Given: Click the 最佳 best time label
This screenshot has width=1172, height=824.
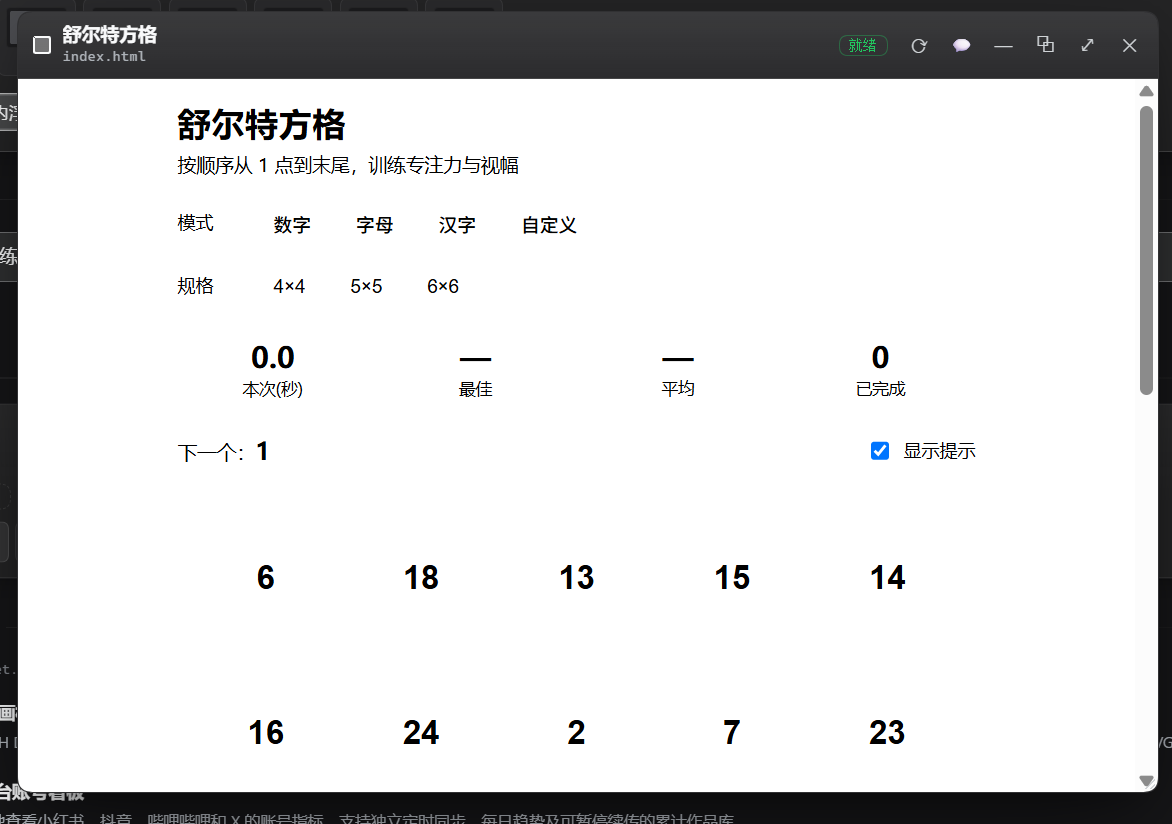Looking at the screenshot, I should point(475,389).
